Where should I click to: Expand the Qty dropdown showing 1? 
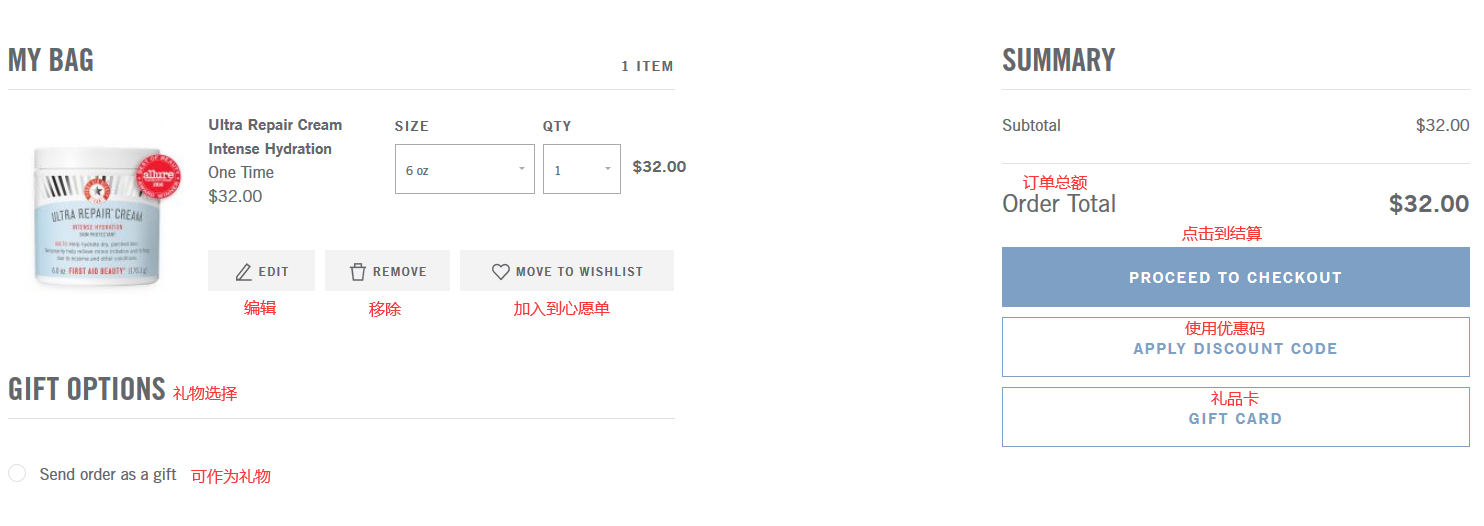pos(581,170)
